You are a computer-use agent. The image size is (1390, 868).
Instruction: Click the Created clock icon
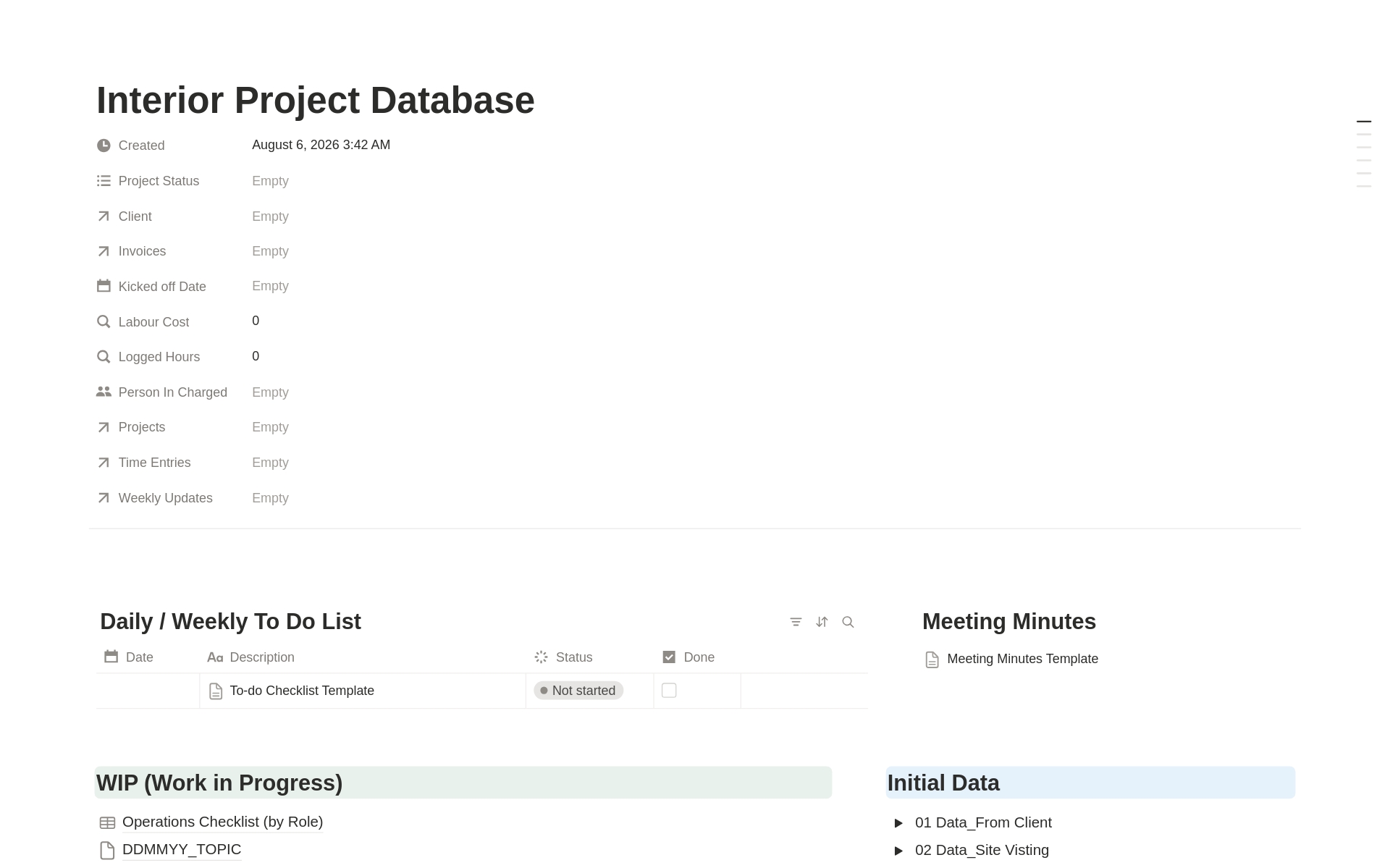[x=104, y=146]
